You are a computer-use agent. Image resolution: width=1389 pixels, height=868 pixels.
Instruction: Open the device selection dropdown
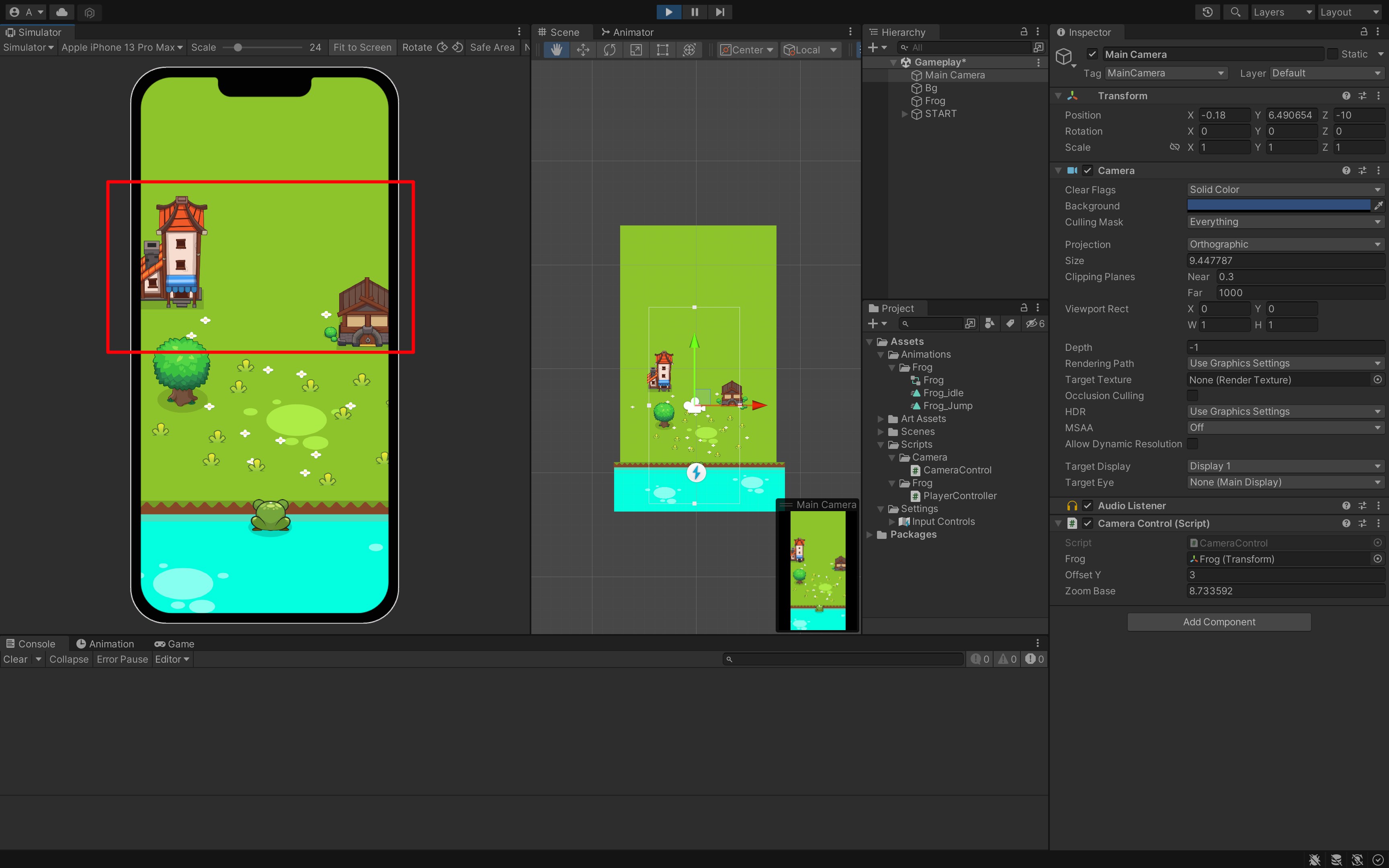tap(122, 47)
